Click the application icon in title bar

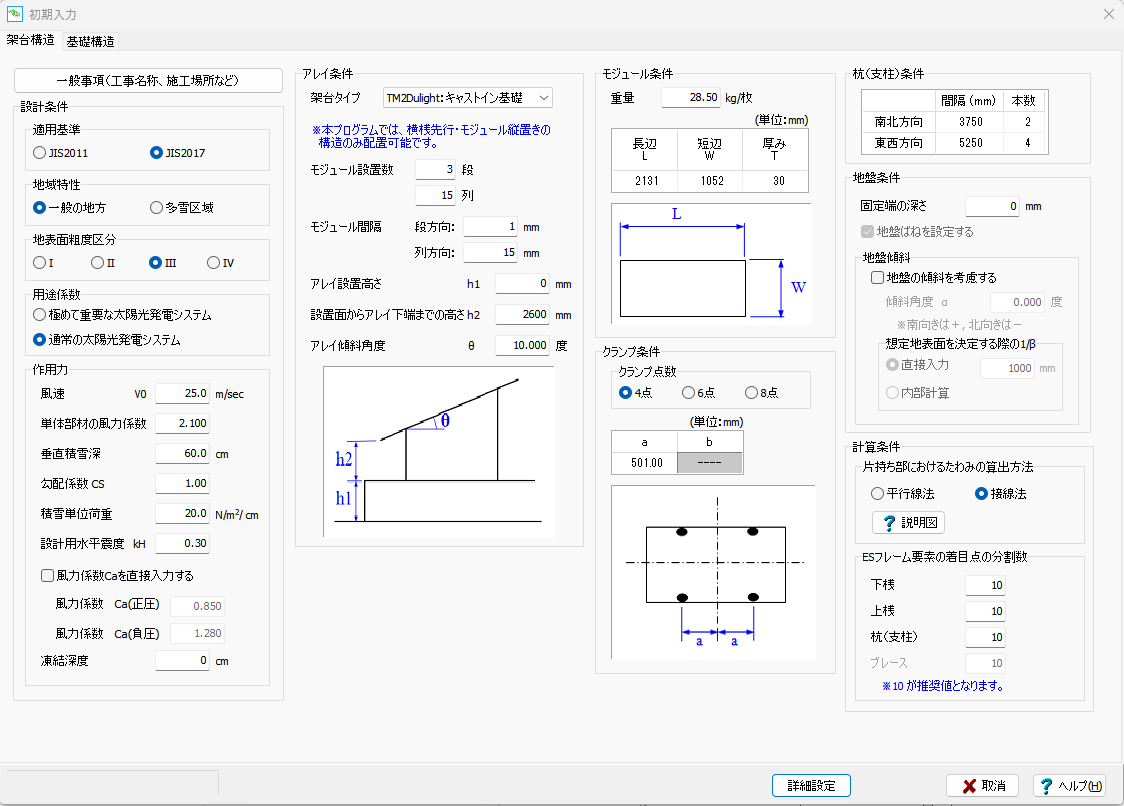(14, 14)
